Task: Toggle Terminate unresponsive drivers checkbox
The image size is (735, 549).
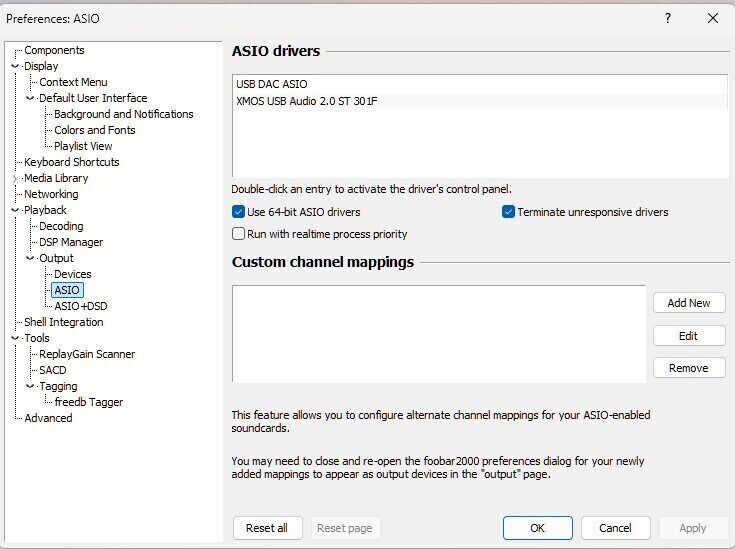Action: pos(508,212)
